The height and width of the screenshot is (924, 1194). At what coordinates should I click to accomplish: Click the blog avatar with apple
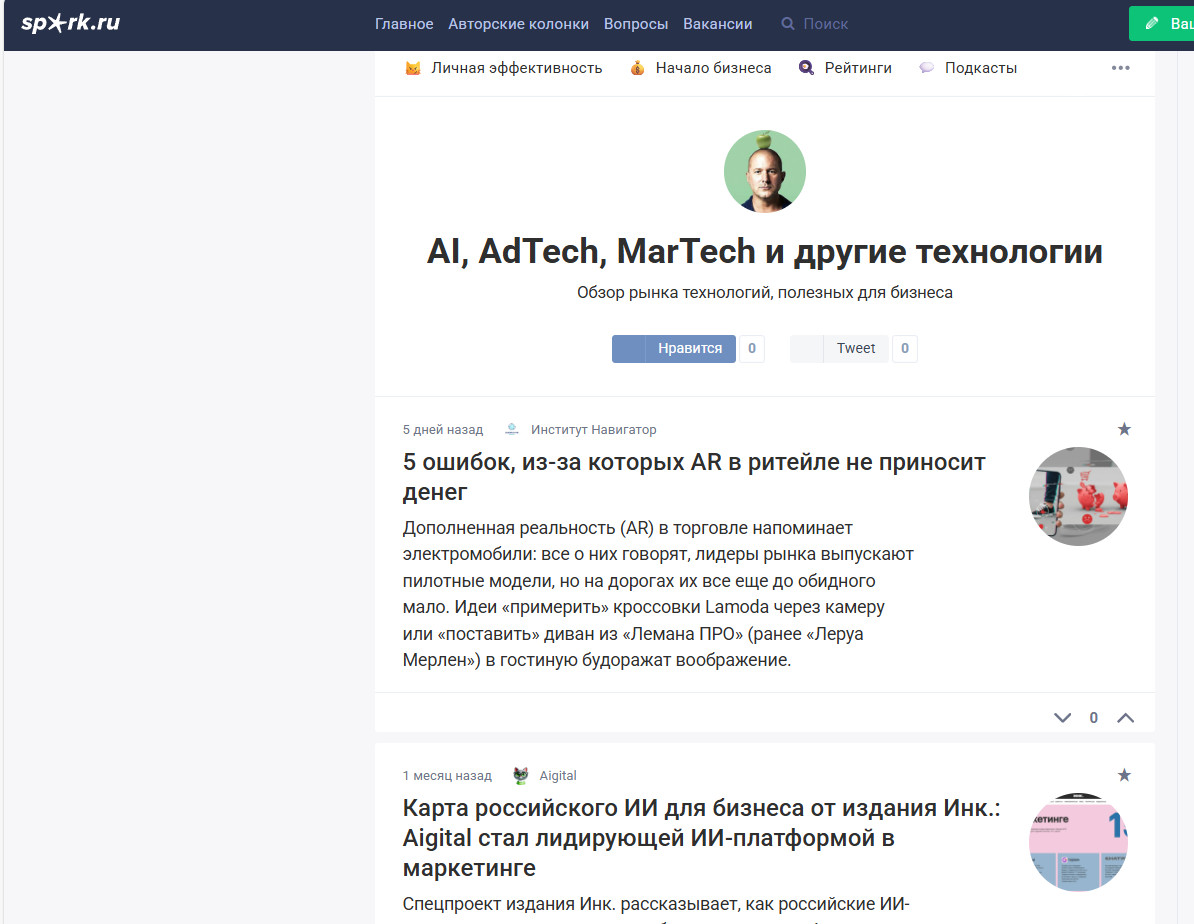click(x=765, y=171)
